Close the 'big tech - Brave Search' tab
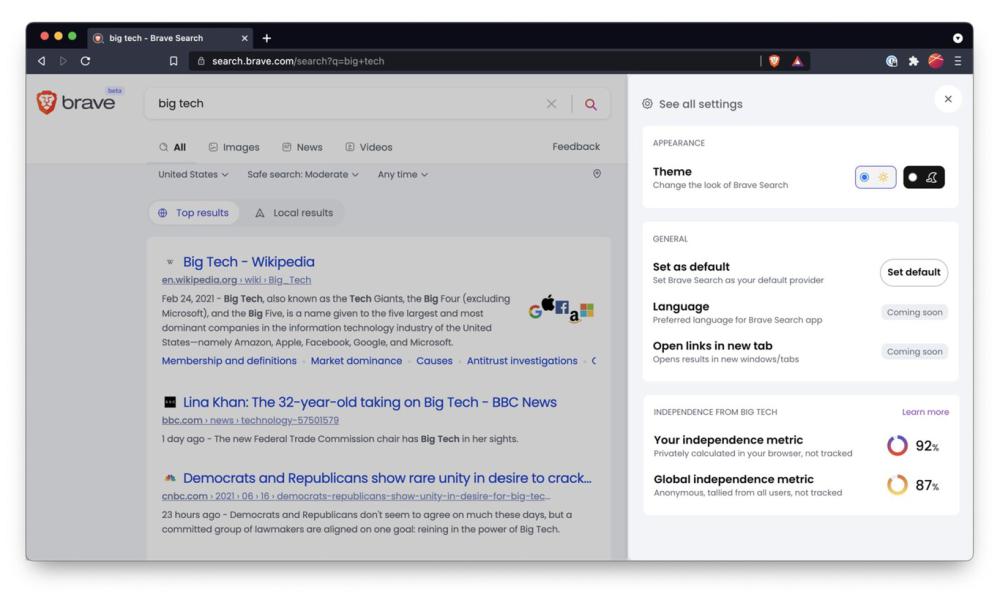This screenshot has width=1000, height=600. pyautogui.click(x=244, y=38)
